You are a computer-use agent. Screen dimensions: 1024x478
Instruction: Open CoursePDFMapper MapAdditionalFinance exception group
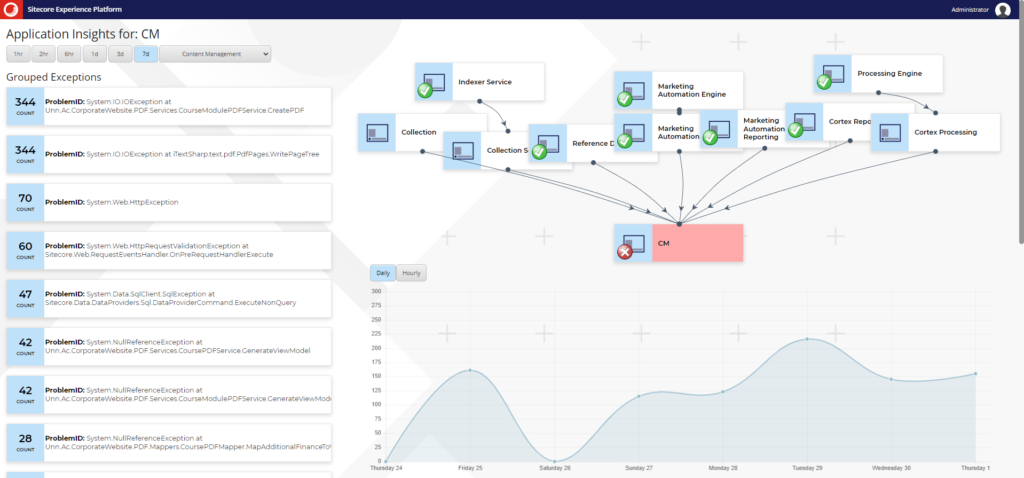[x=168, y=442]
